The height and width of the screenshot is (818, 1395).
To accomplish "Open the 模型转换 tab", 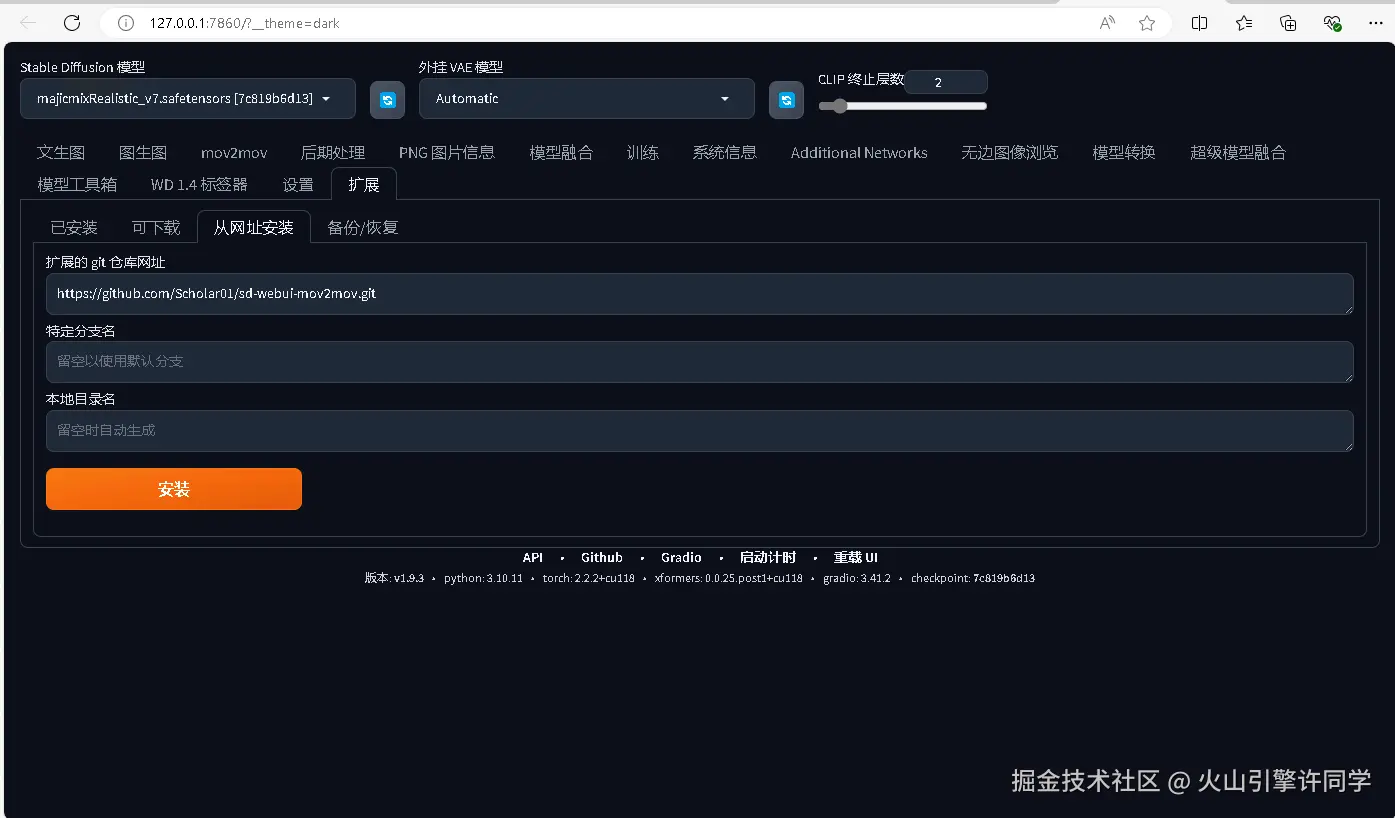I will (x=1124, y=153).
